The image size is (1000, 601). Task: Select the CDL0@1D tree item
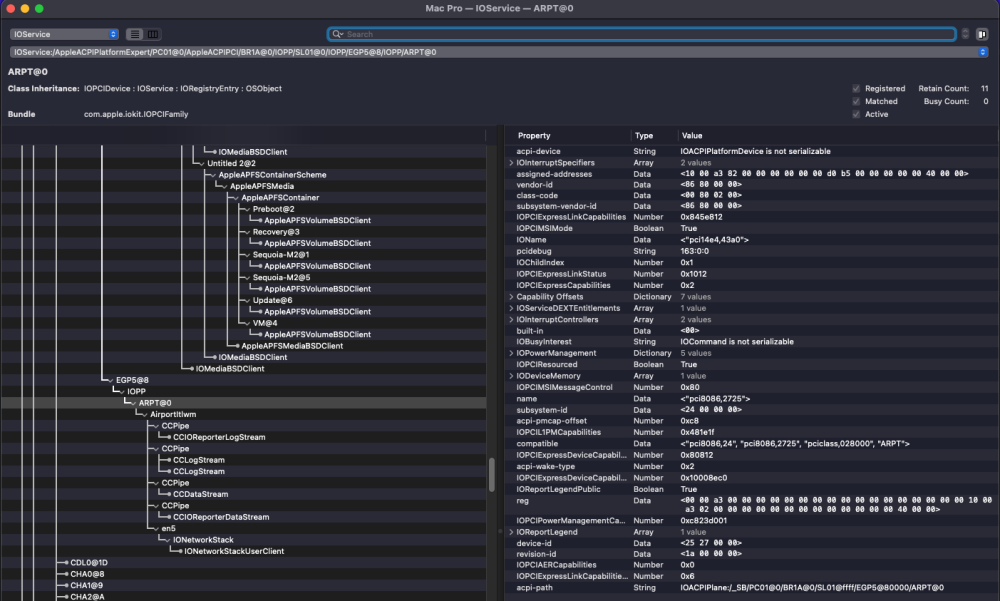(x=89, y=563)
